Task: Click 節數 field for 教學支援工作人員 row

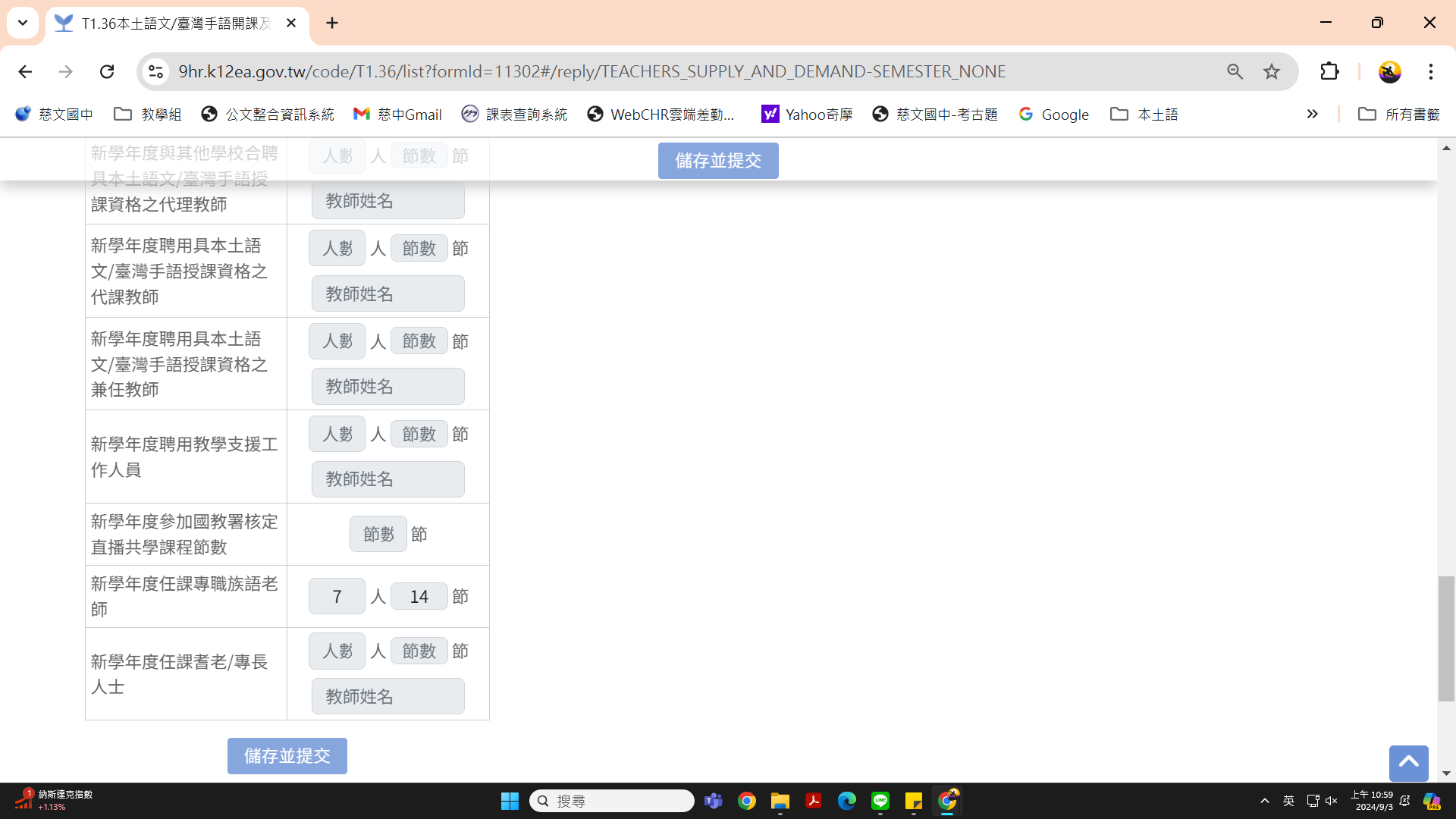Action: pyautogui.click(x=419, y=434)
